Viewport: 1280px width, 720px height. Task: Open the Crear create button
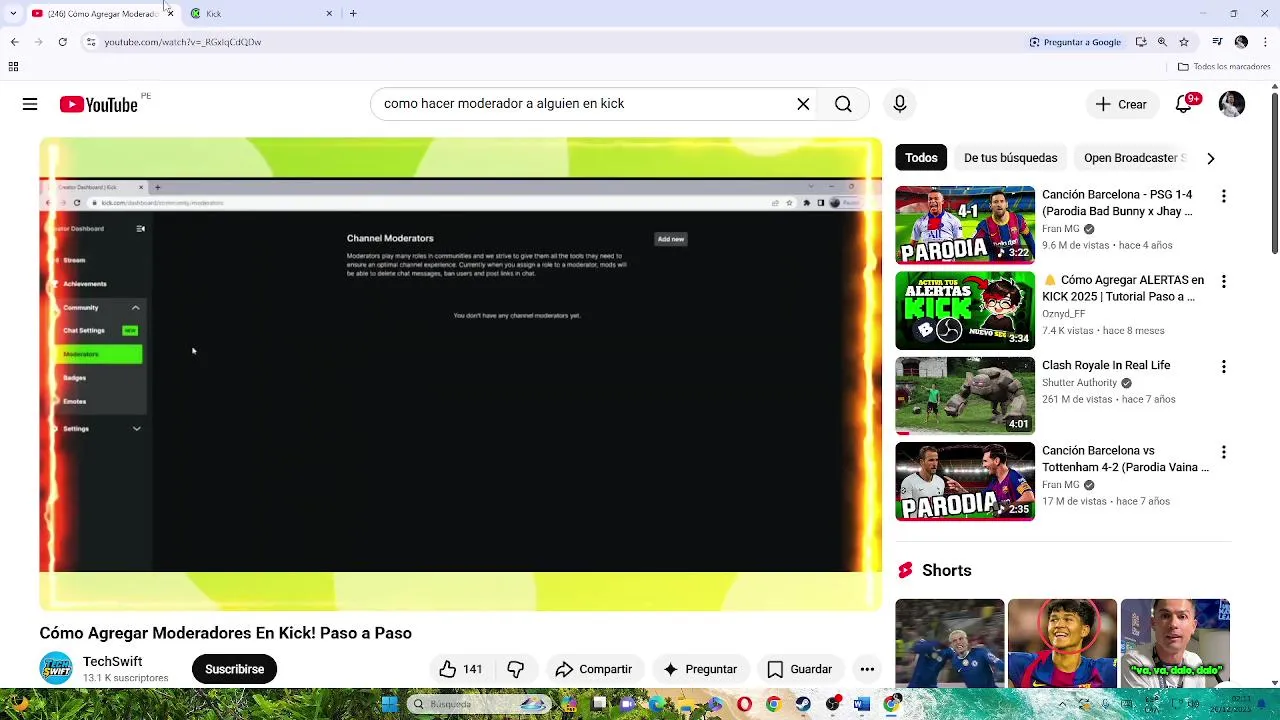coord(1121,104)
